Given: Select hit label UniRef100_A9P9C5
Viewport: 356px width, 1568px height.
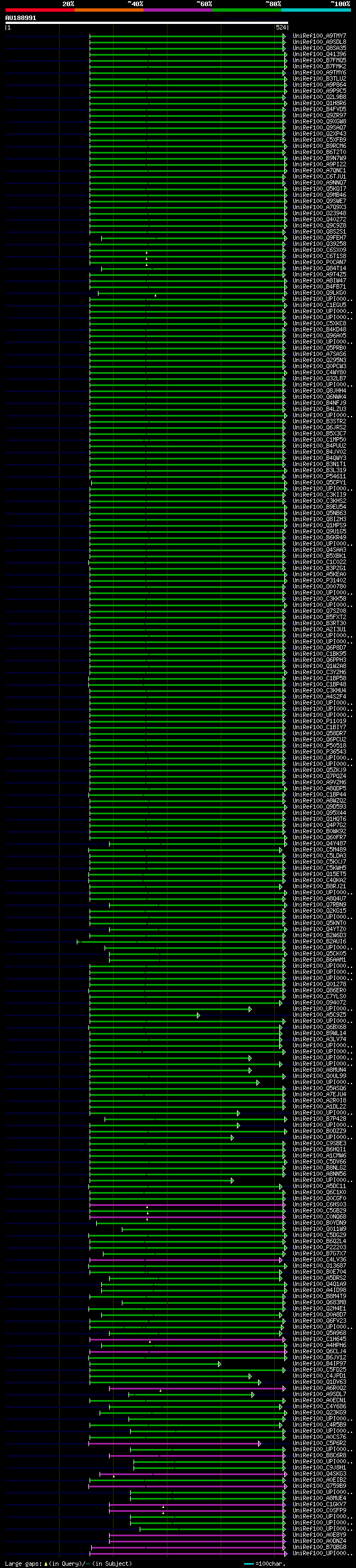Looking at the screenshot, I should pyautogui.click(x=319, y=91).
